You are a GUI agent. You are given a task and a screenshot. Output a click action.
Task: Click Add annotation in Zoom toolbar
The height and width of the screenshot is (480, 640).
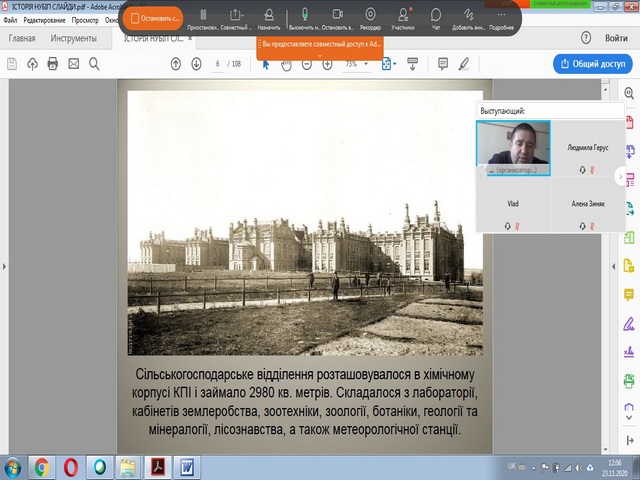click(x=468, y=19)
